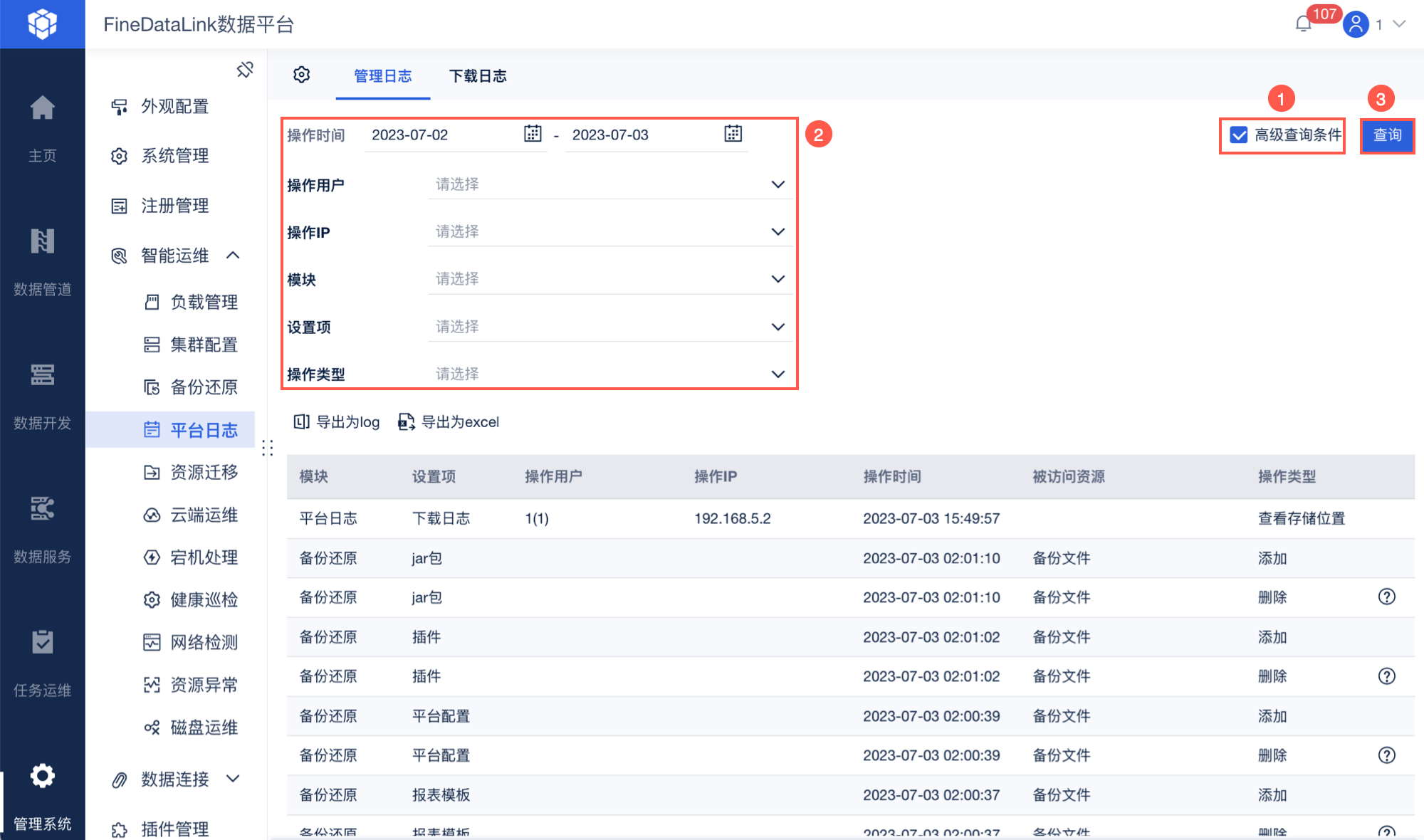Click the 查询 button
This screenshot has width=1424, height=840.
pos(1386,135)
